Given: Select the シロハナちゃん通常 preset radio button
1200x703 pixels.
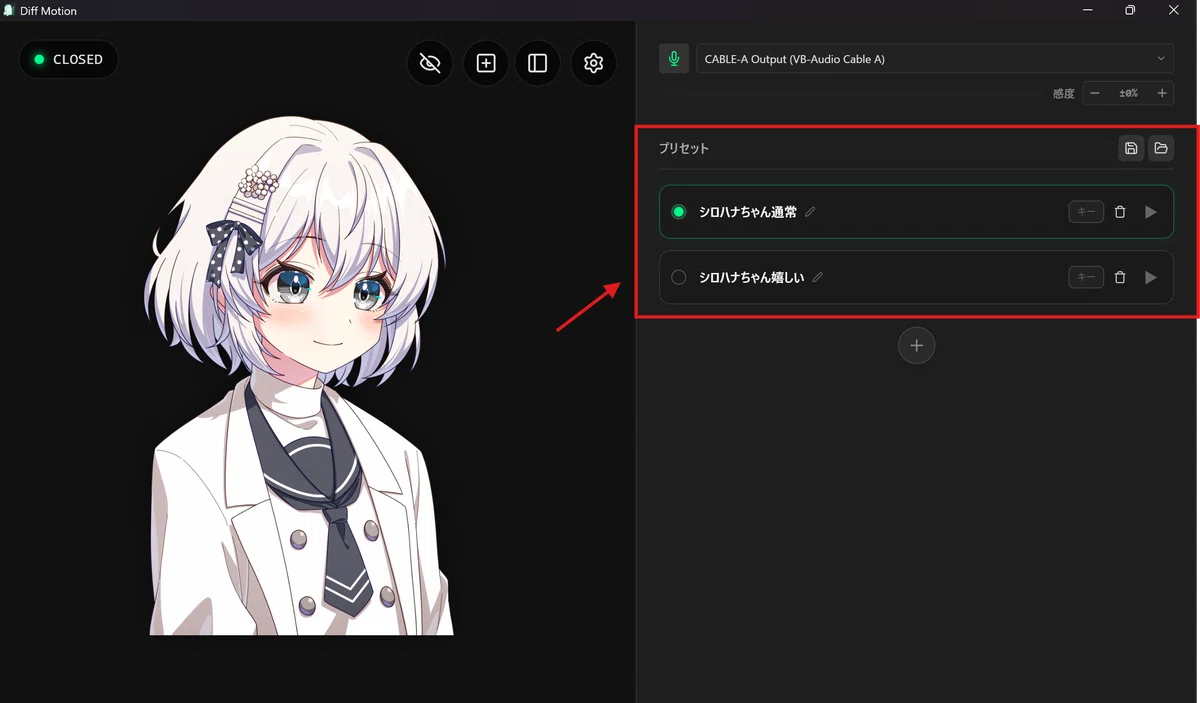Looking at the screenshot, I should (x=679, y=212).
